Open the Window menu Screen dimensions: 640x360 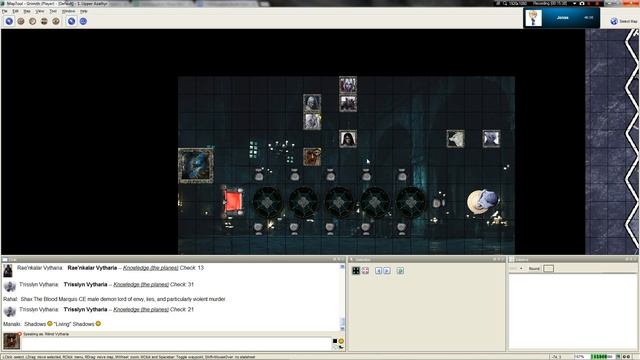coord(68,11)
